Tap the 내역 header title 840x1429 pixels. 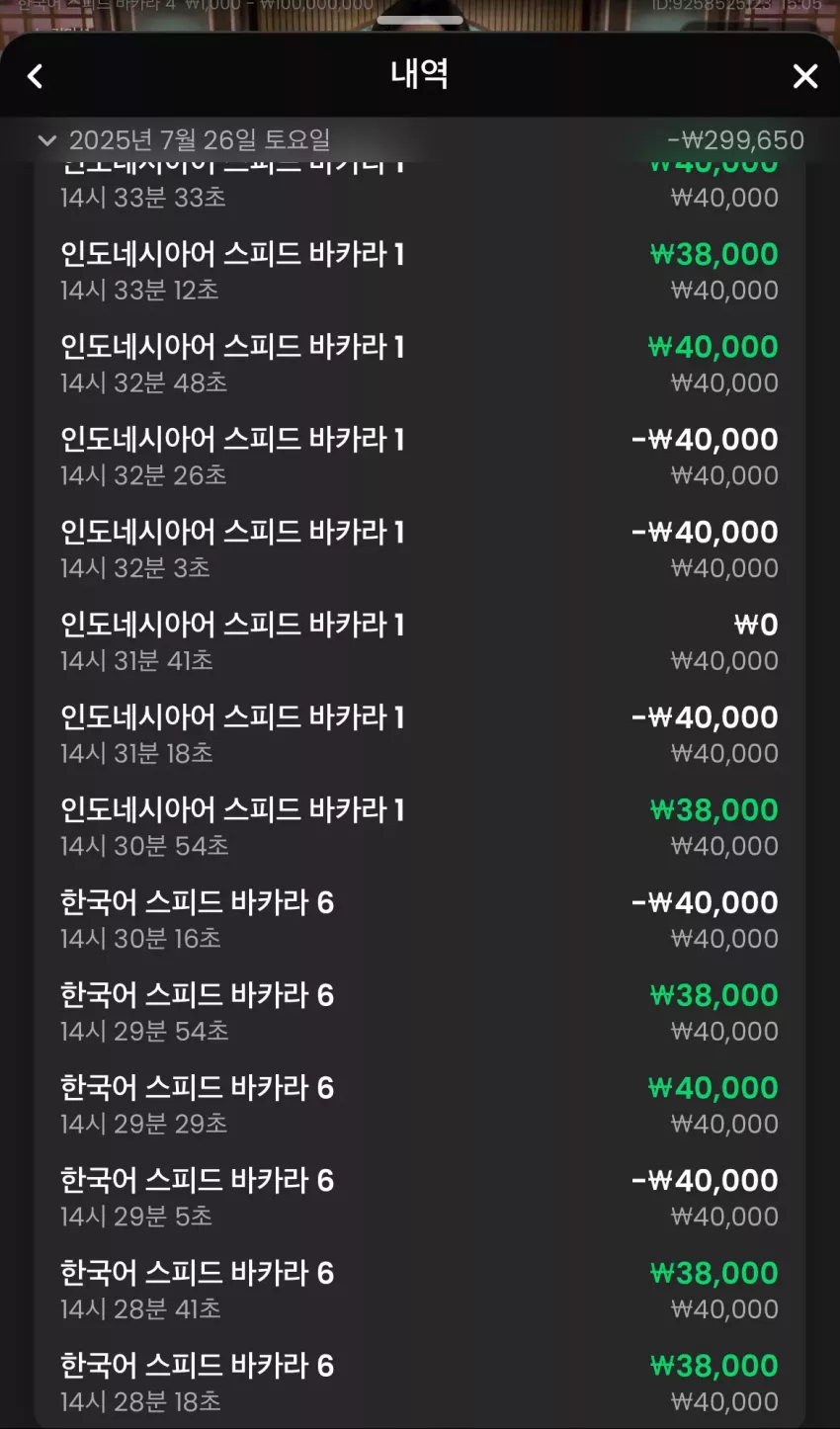point(420,74)
